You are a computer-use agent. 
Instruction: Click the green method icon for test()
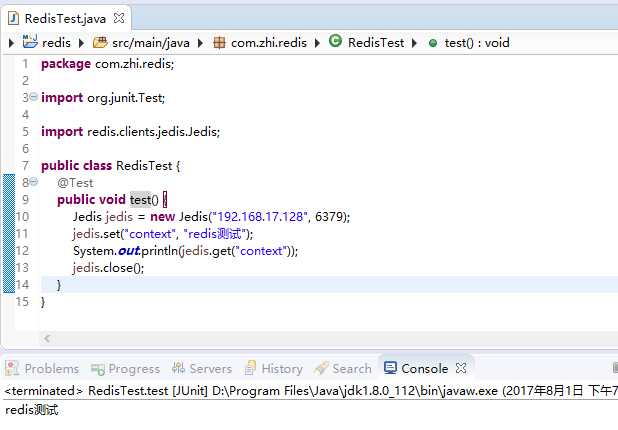coord(433,43)
